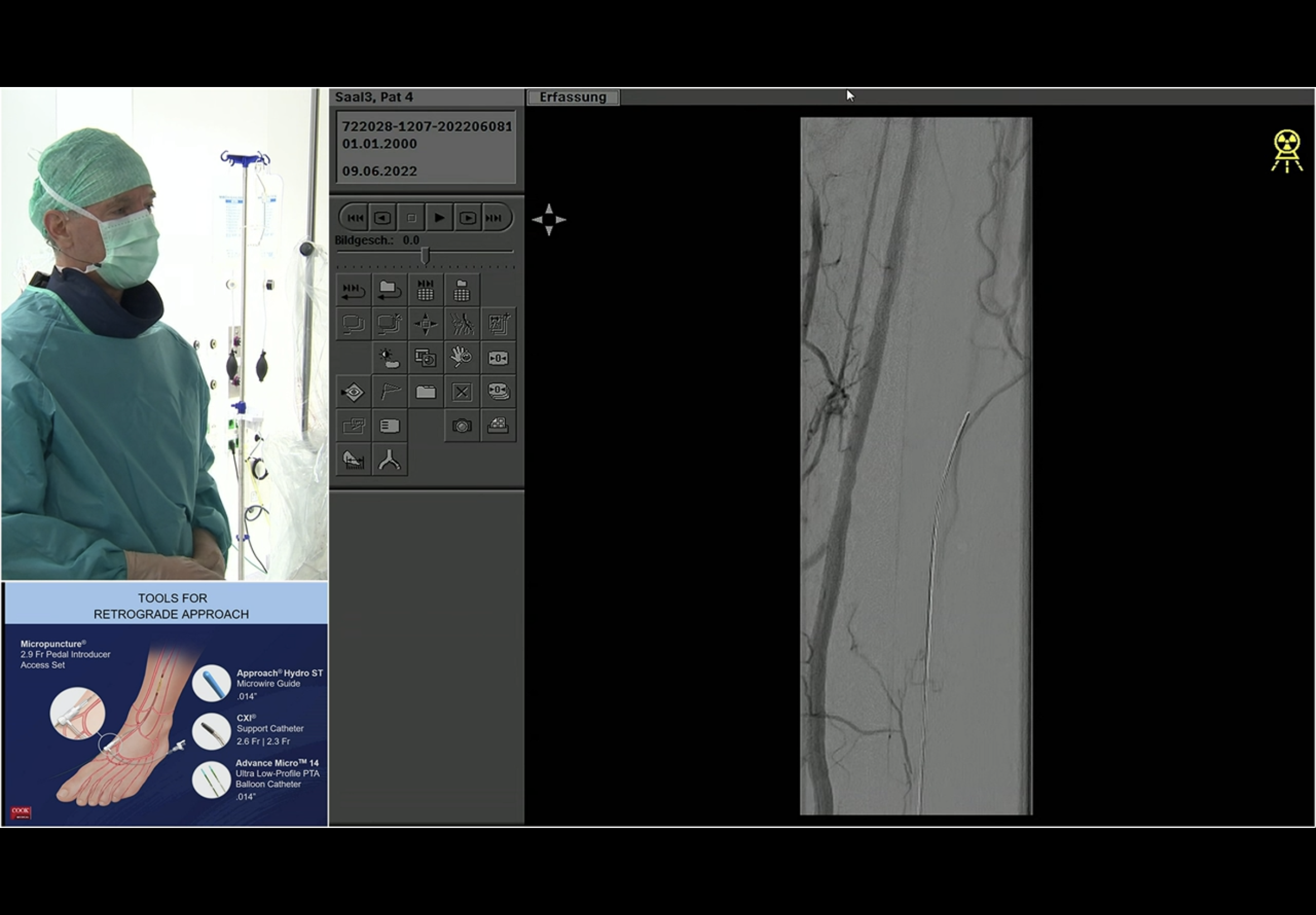
Task: Step one frame forward
Action: pyautogui.click(x=467, y=218)
